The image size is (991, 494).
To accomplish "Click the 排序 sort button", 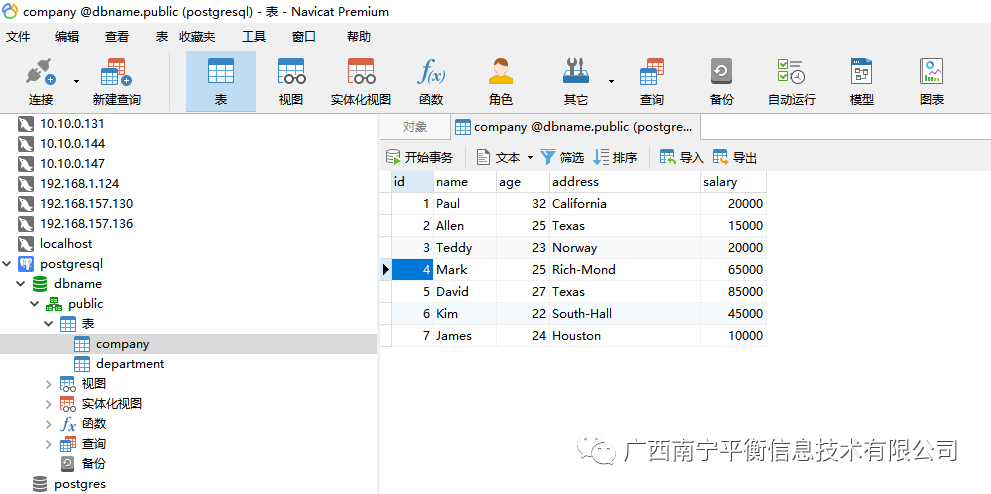I will (x=616, y=157).
